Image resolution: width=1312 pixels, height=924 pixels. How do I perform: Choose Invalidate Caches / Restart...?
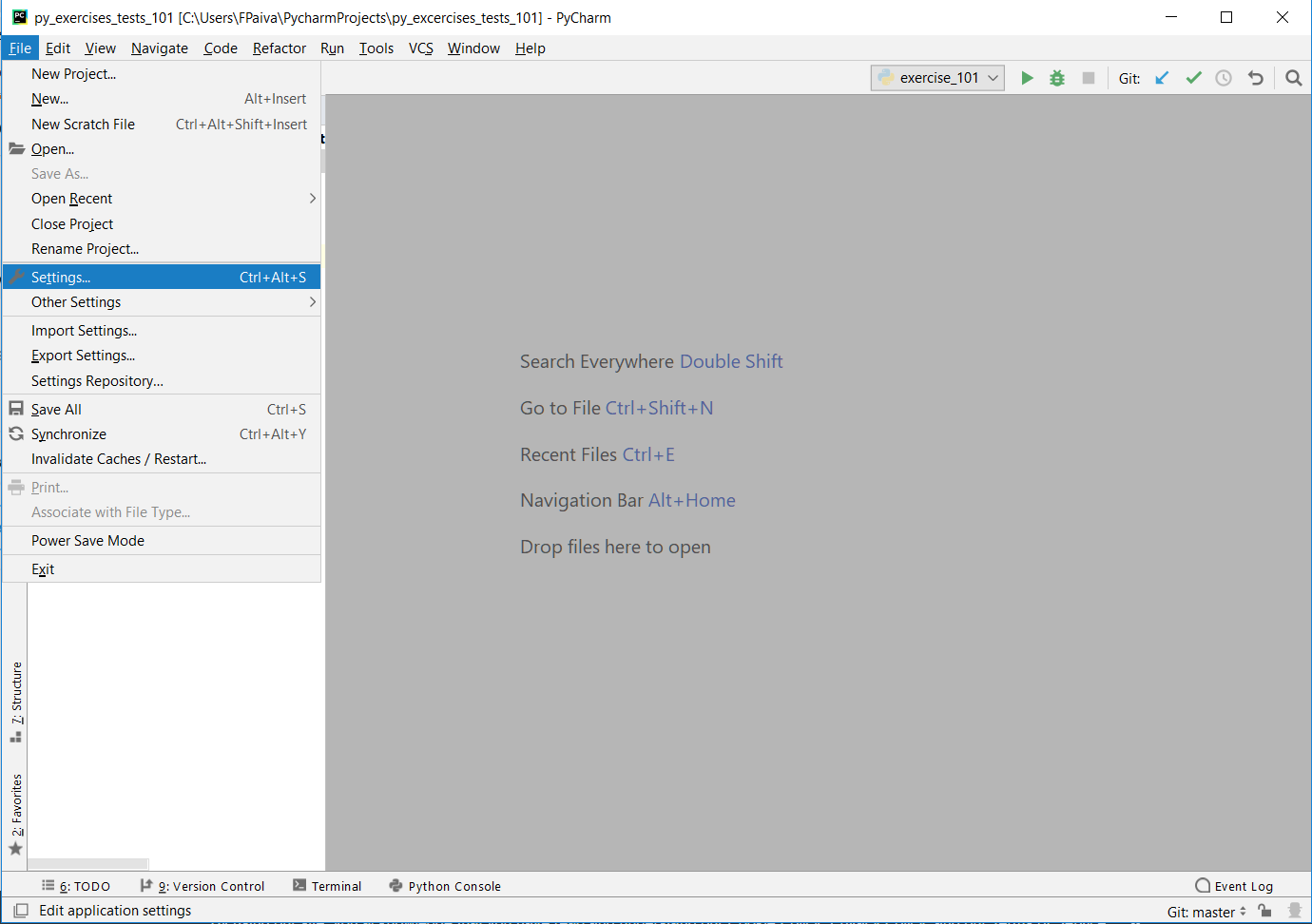click(x=162, y=459)
